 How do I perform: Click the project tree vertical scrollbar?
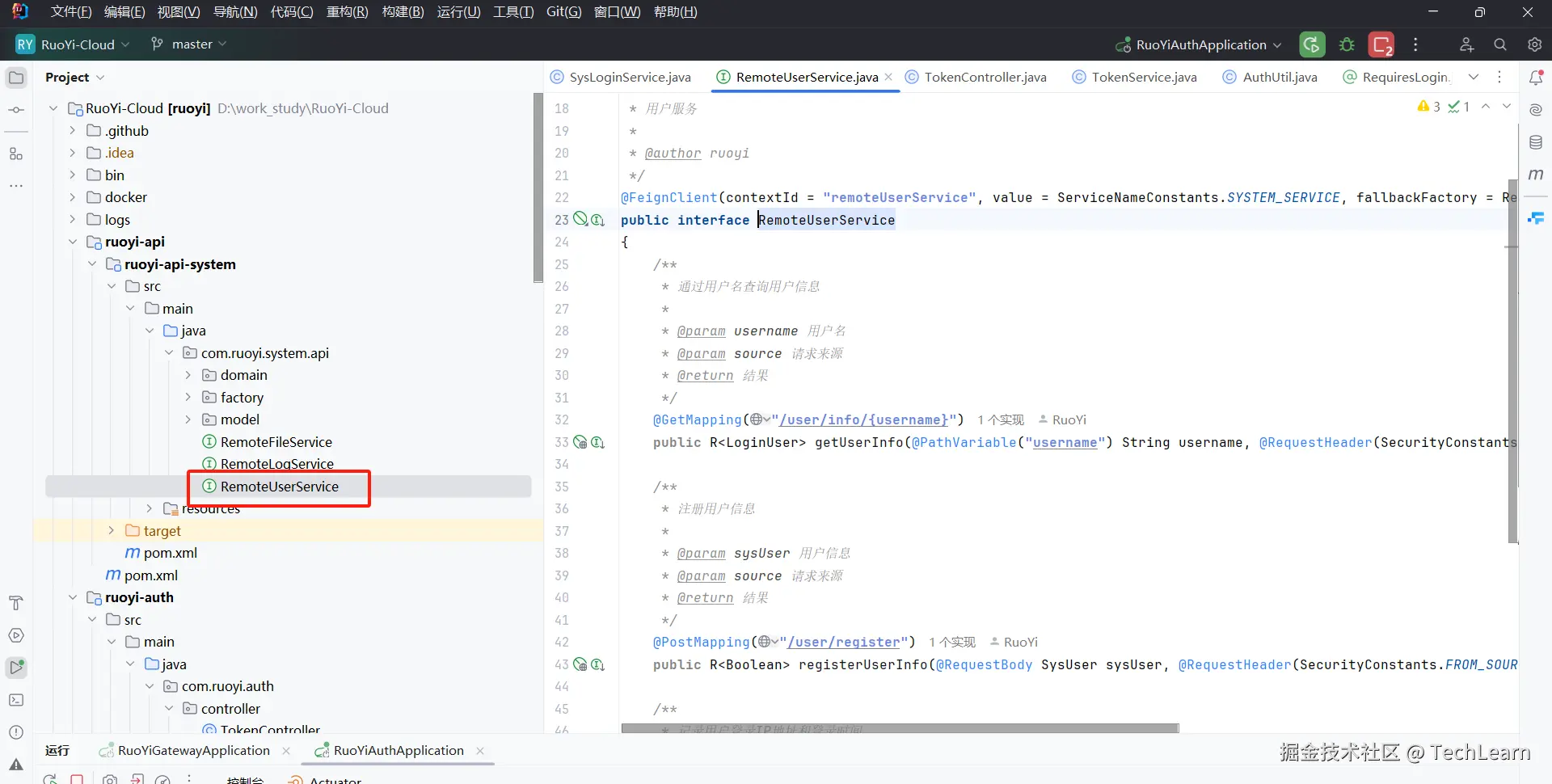coord(538,188)
